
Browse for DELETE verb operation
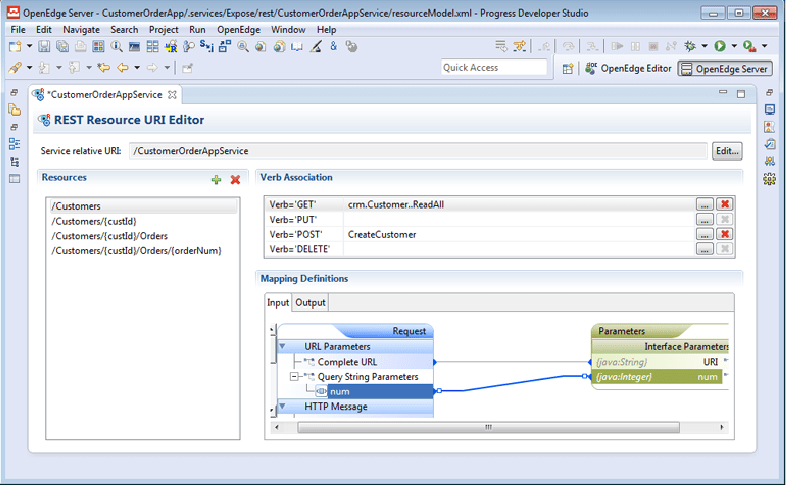704,249
